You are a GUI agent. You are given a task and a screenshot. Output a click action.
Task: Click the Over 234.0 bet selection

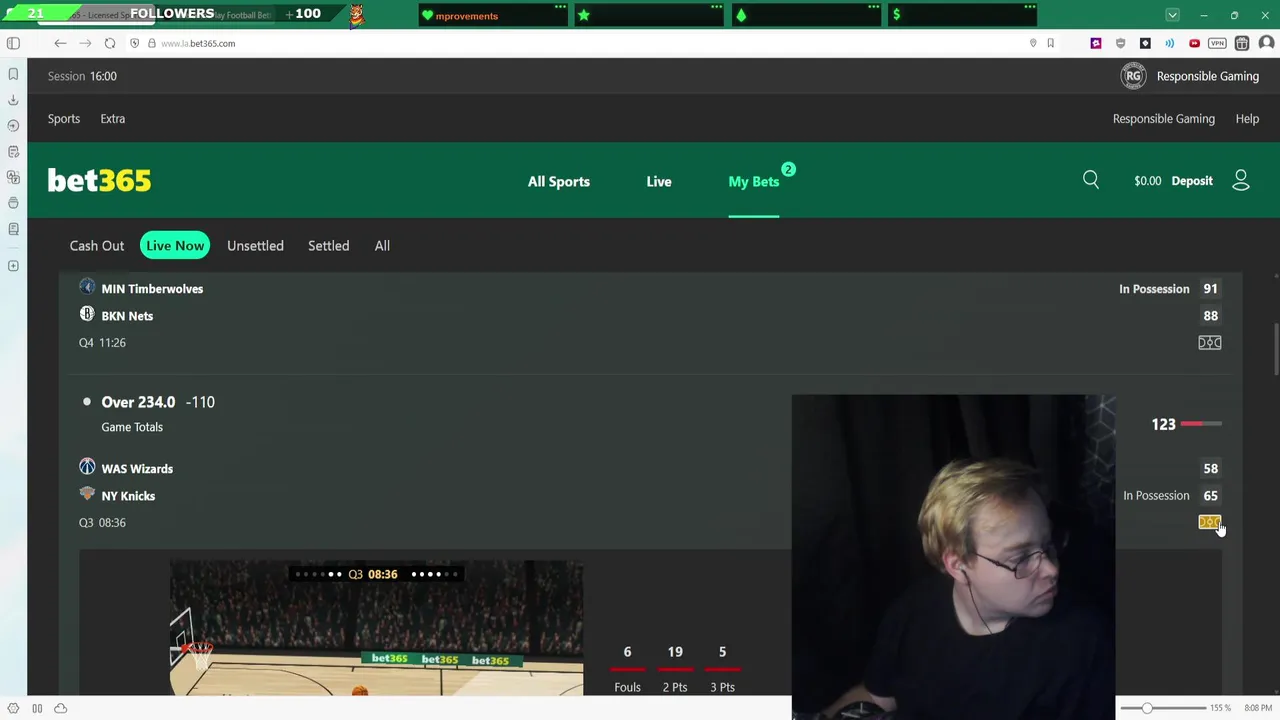(x=138, y=402)
